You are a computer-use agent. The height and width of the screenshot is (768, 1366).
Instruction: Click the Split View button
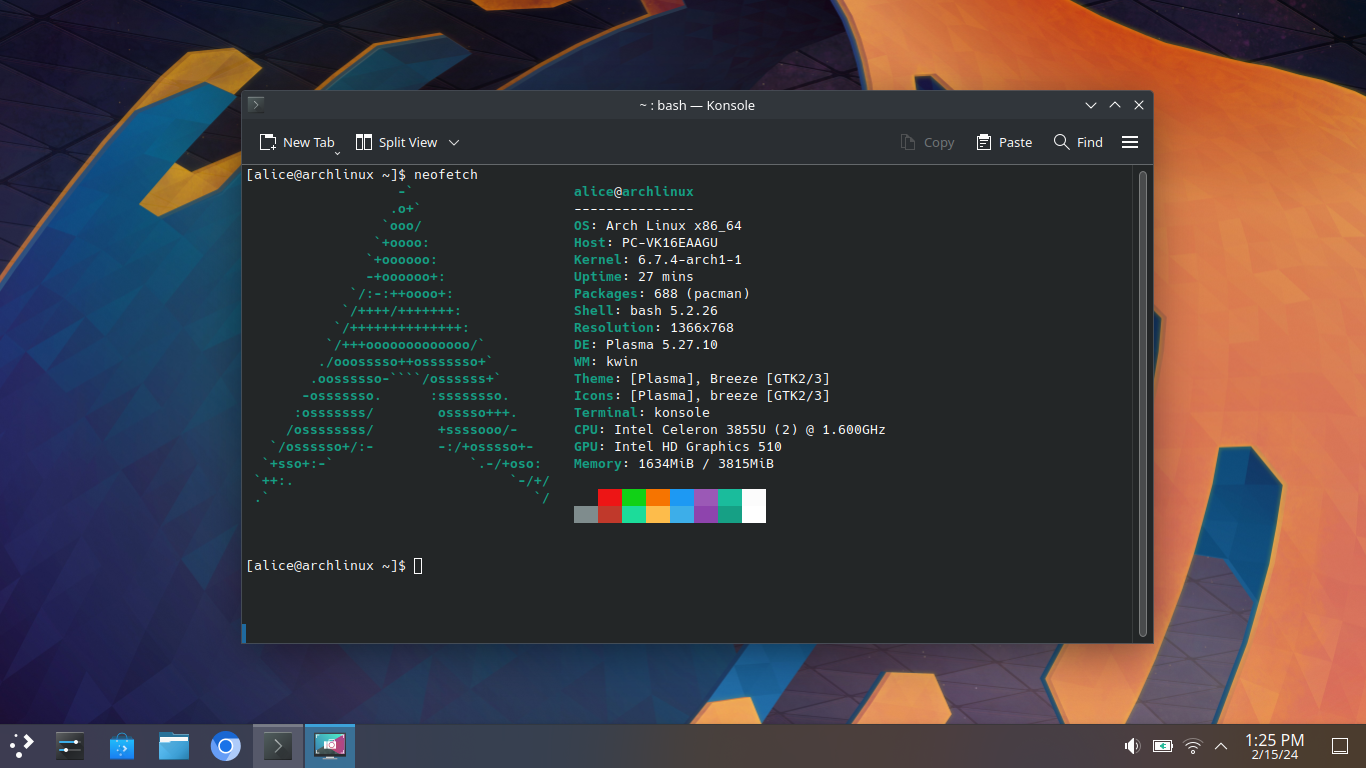click(x=397, y=142)
